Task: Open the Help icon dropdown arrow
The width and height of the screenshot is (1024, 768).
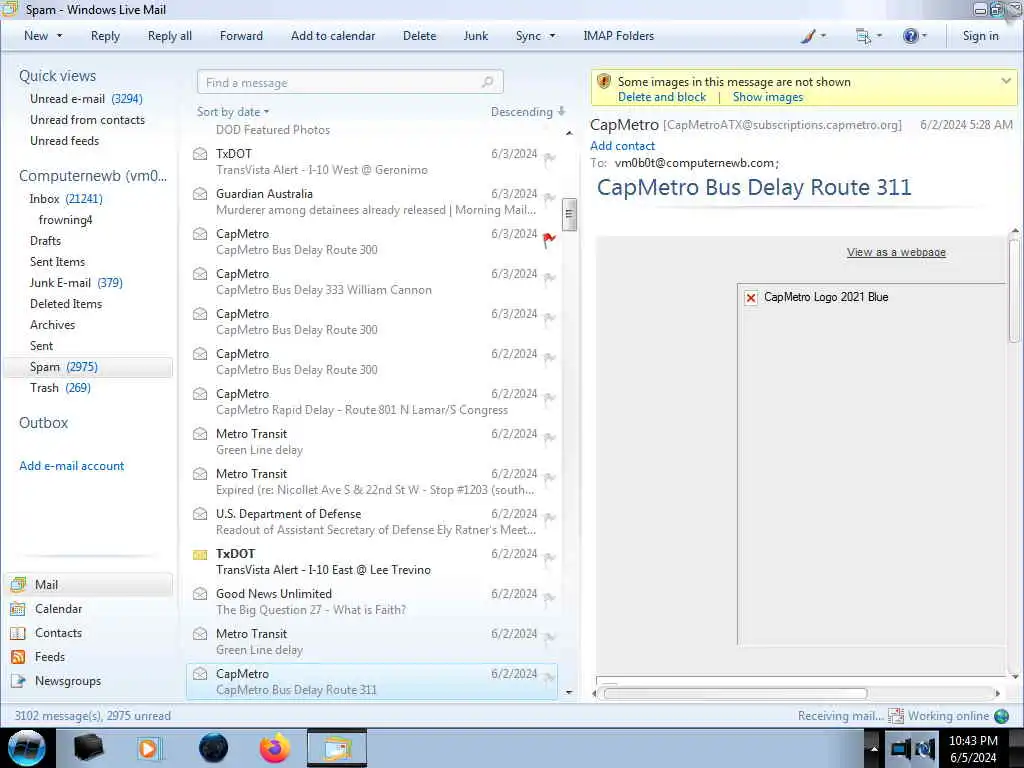Action: click(x=924, y=36)
